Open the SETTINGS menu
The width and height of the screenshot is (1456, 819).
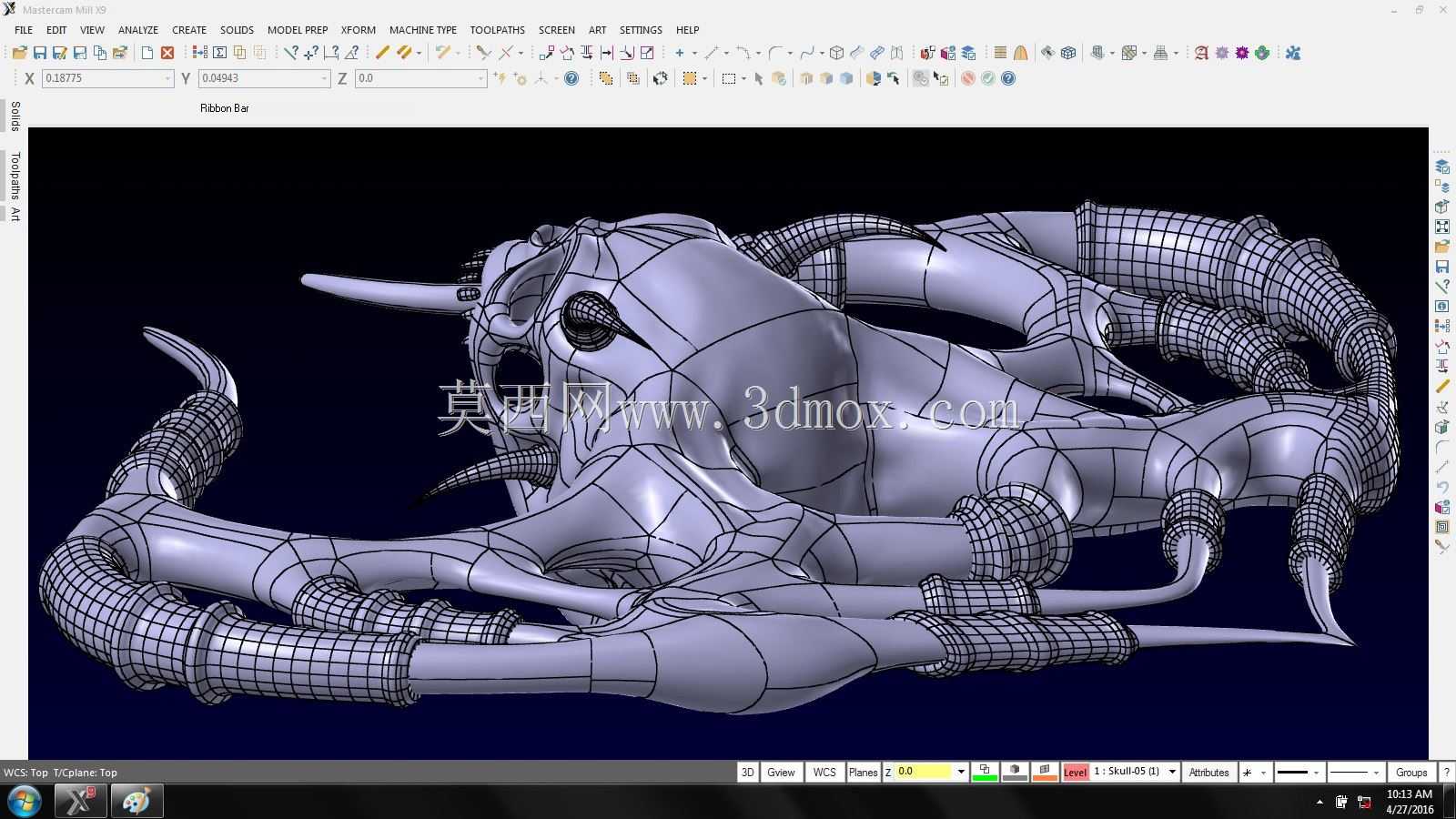pyautogui.click(x=641, y=30)
